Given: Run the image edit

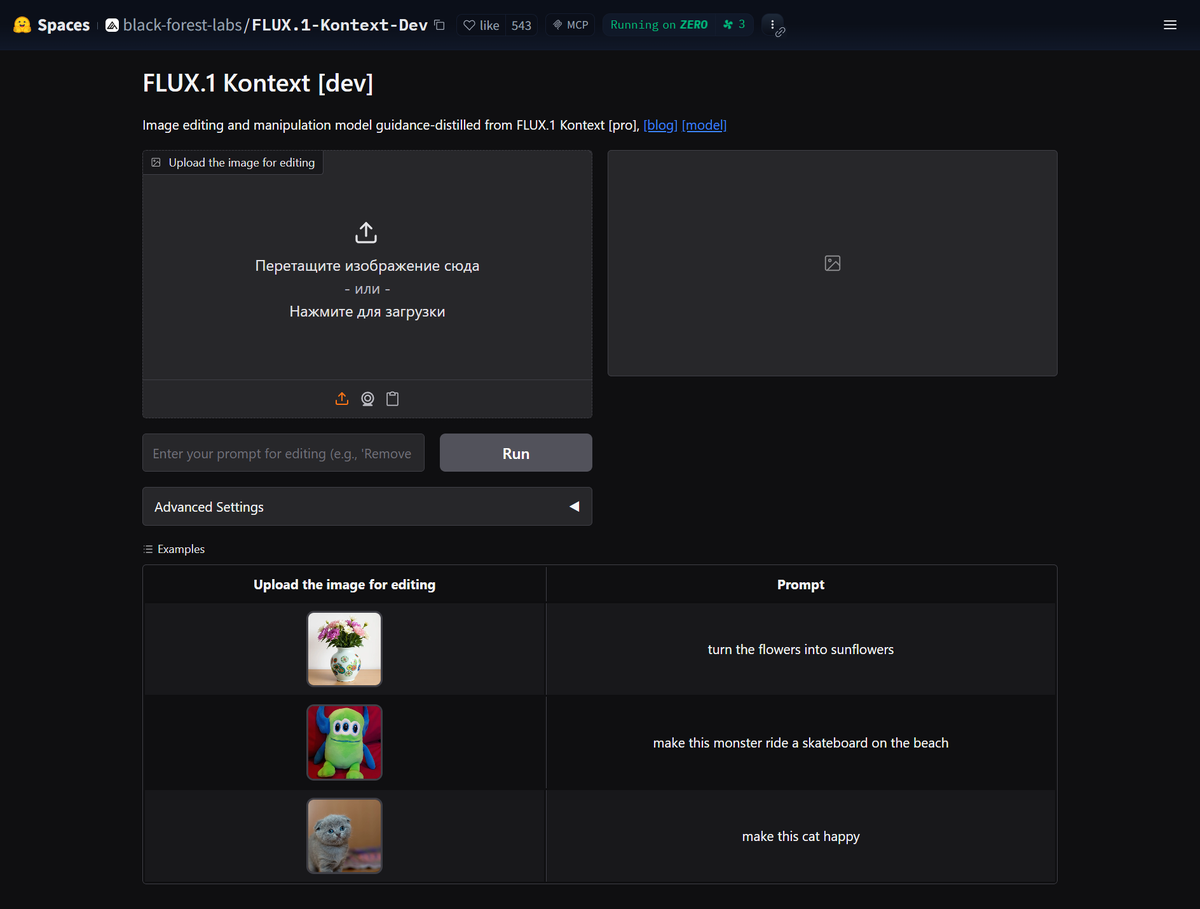Looking at the screenshot, I should 516,453.
